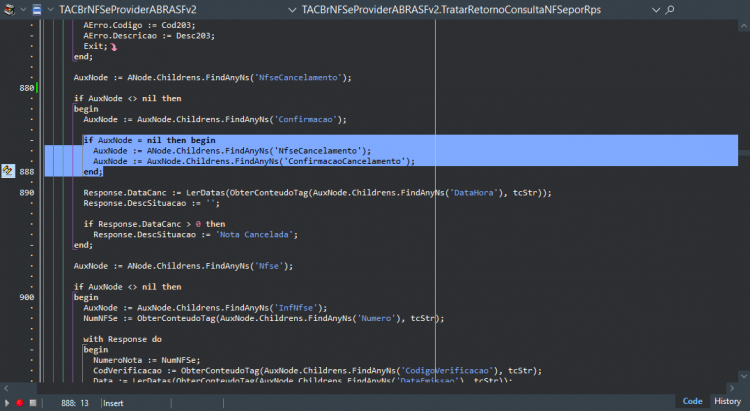Click the 'InfNfse' string literal

point(296,308)
